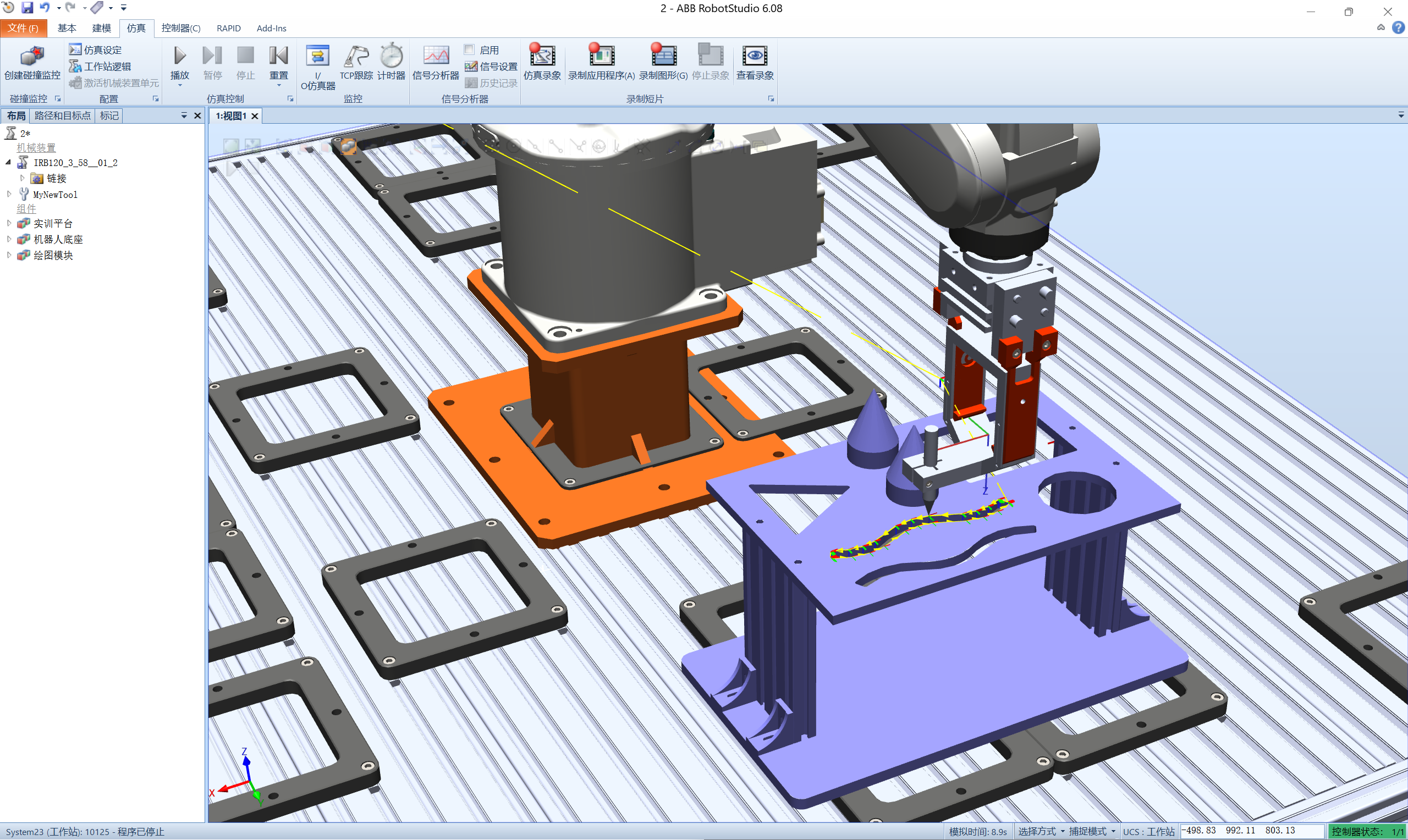Screen dimensions: 1408x840
Task: Switch to the 控制器(C) ribbon tab
Action: [180, 27]
